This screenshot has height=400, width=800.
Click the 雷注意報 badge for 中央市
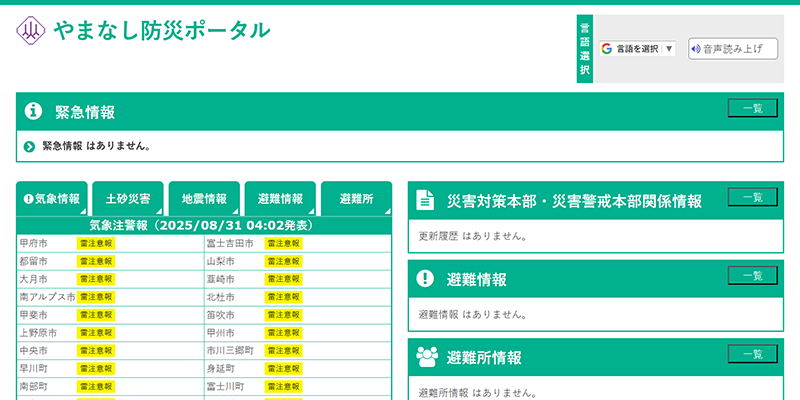click(96, 351)
